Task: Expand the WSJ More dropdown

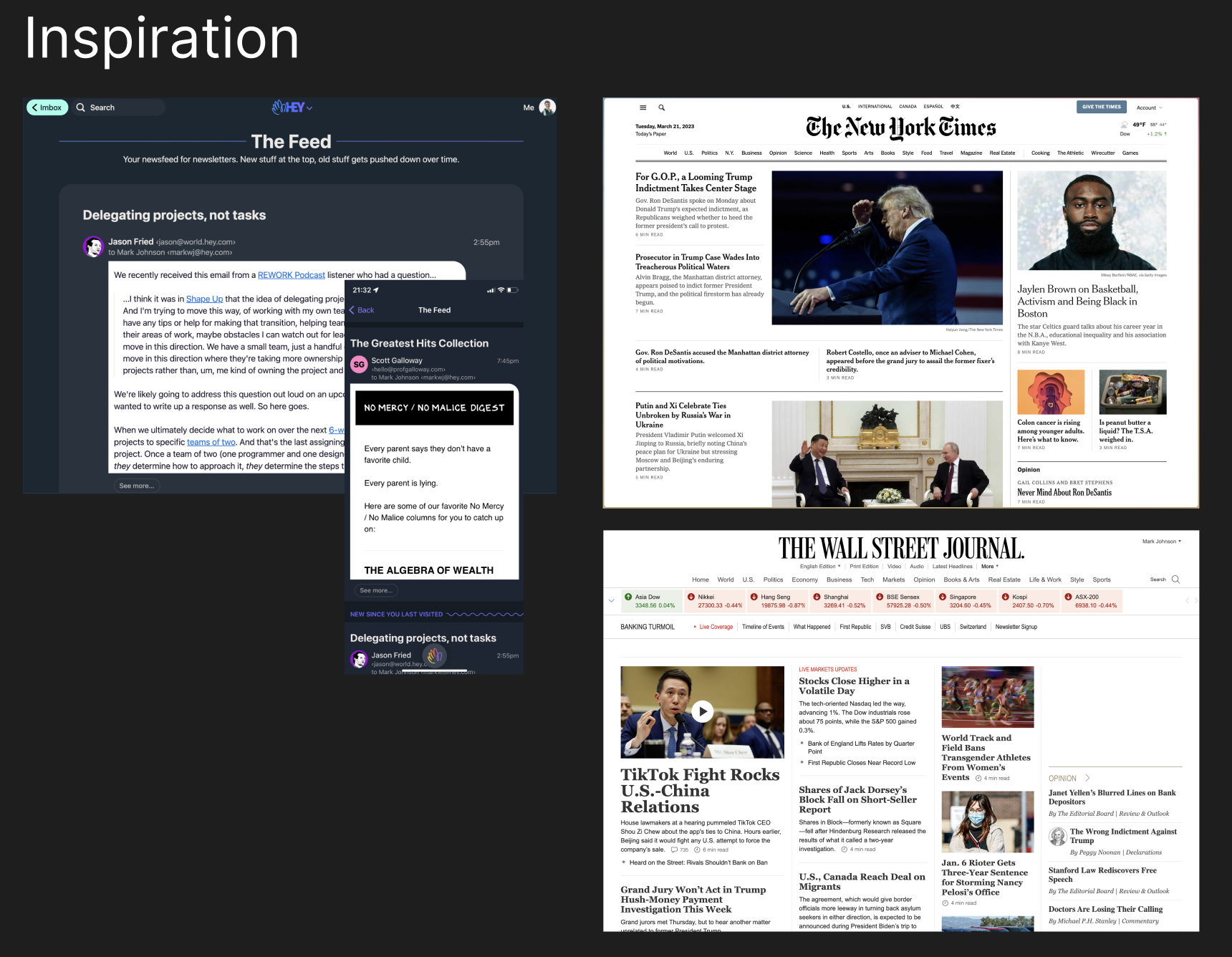Action: (990, 567)
